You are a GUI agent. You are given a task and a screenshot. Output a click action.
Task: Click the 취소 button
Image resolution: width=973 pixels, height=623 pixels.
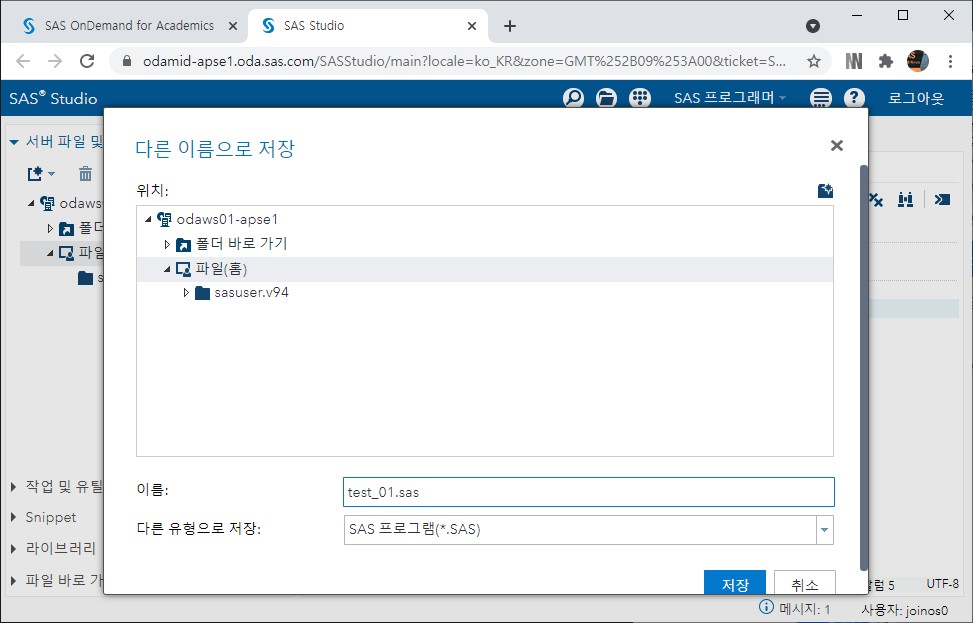805,583
